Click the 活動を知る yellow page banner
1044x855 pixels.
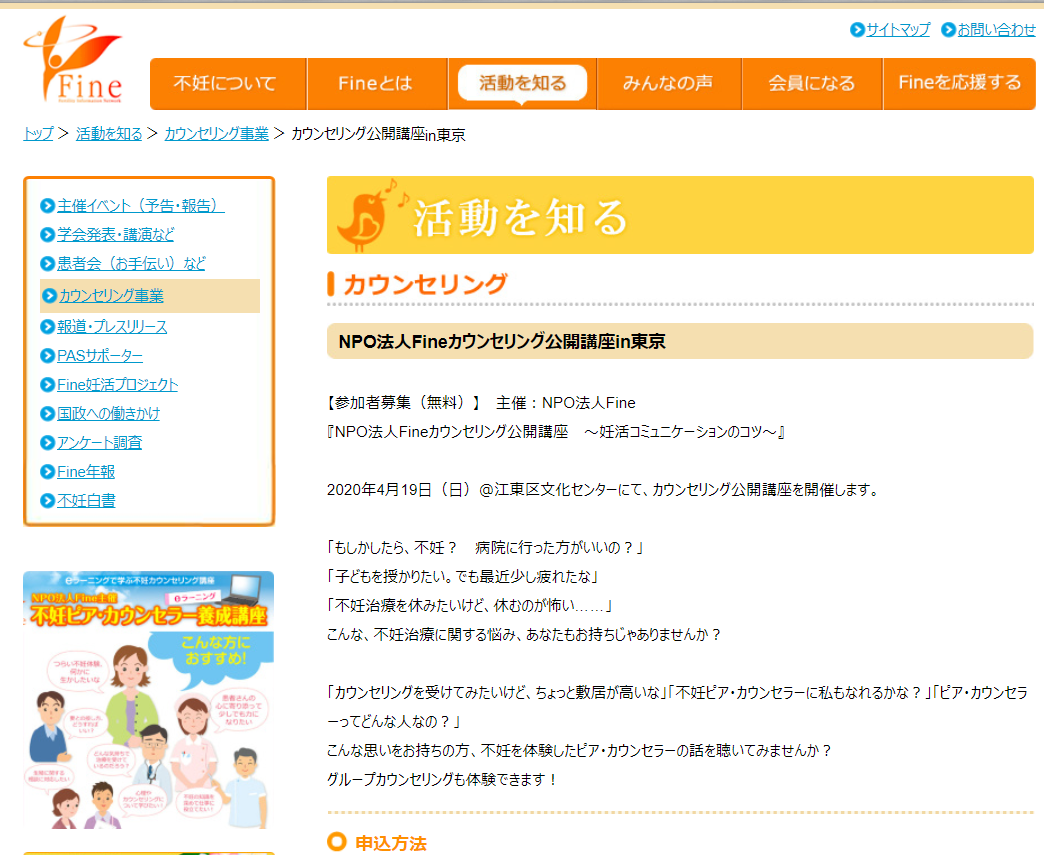[x=680, y=215]
